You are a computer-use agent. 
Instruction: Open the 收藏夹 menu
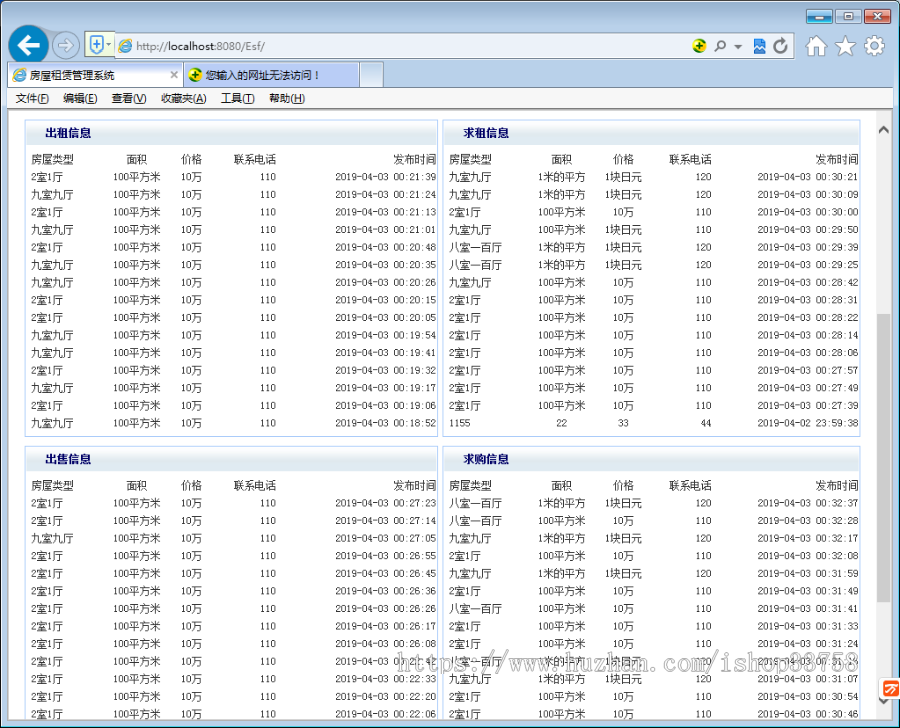[183, 98]
